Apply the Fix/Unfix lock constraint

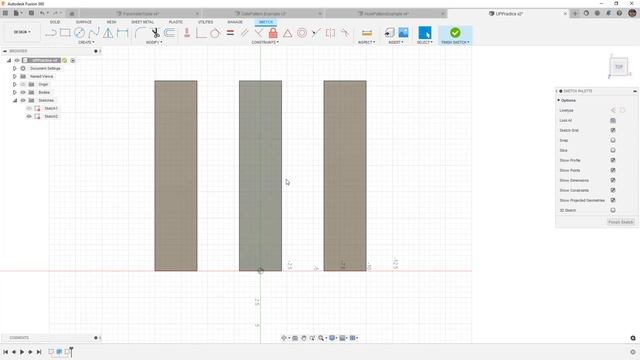point(273,33)
